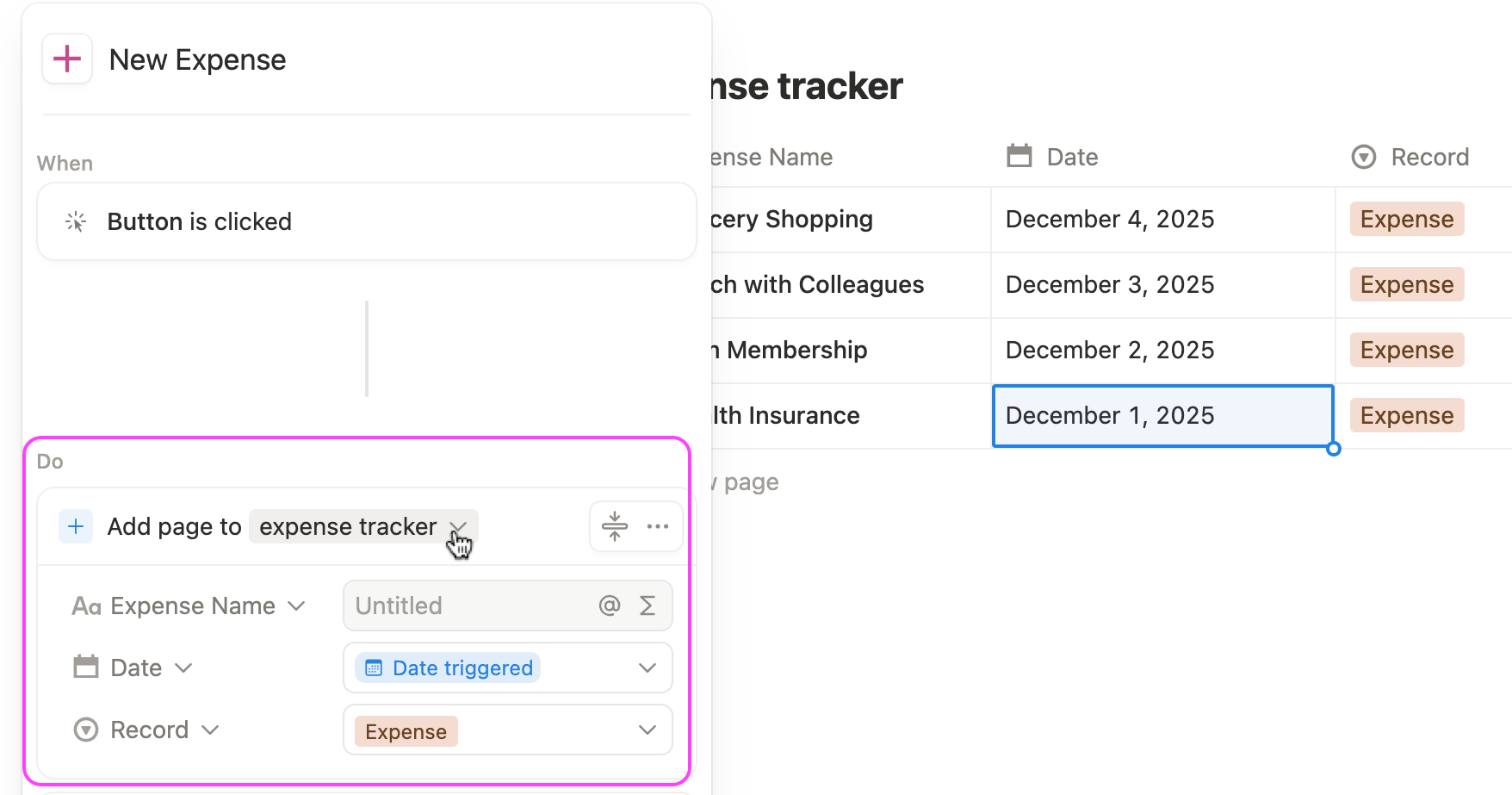The image size is (1512, 795).
Task: Click the select icon in Record column header
Action: [x=1363, y=156]
